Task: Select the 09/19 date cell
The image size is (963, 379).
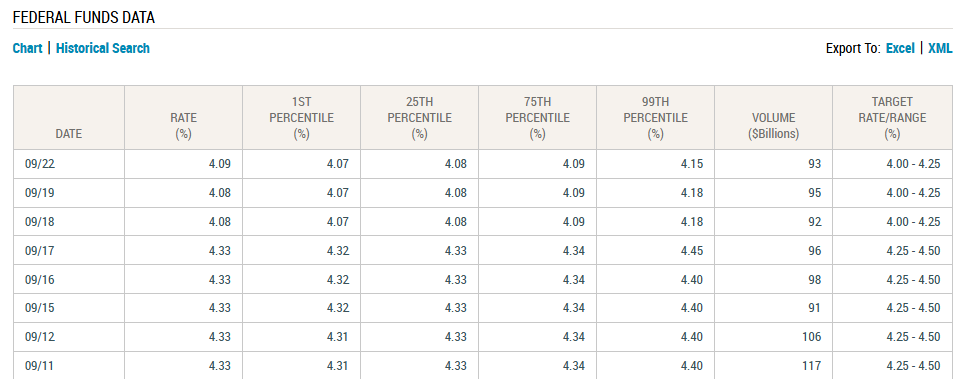Action: click(x=69, y=193)
